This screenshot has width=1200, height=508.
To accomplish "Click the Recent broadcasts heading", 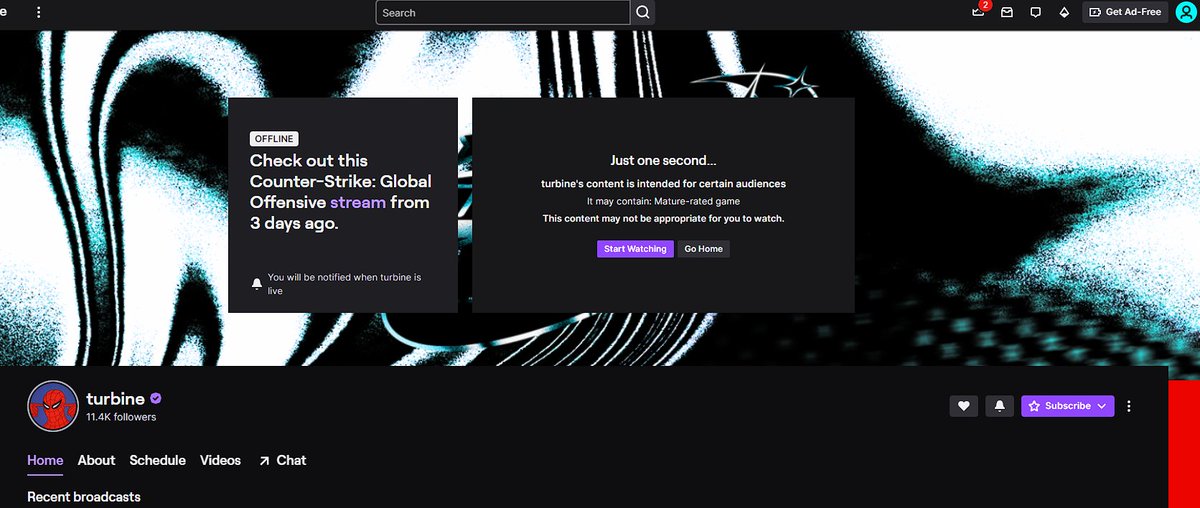I will click(x=84, y=497).
